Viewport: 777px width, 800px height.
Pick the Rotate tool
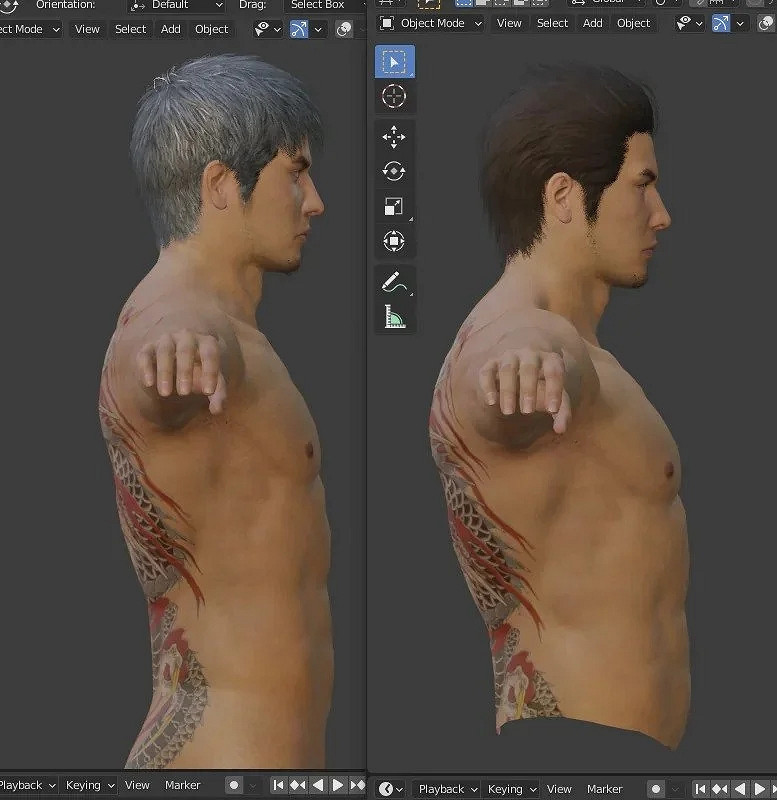coord(394,171)
